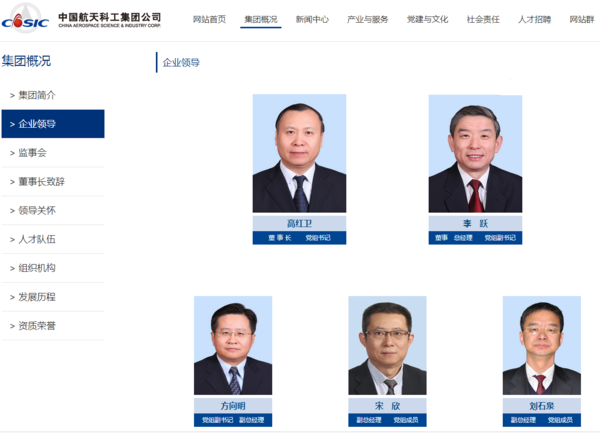
Task: Click the name label 方向明
Action: [x=233, y=406]
